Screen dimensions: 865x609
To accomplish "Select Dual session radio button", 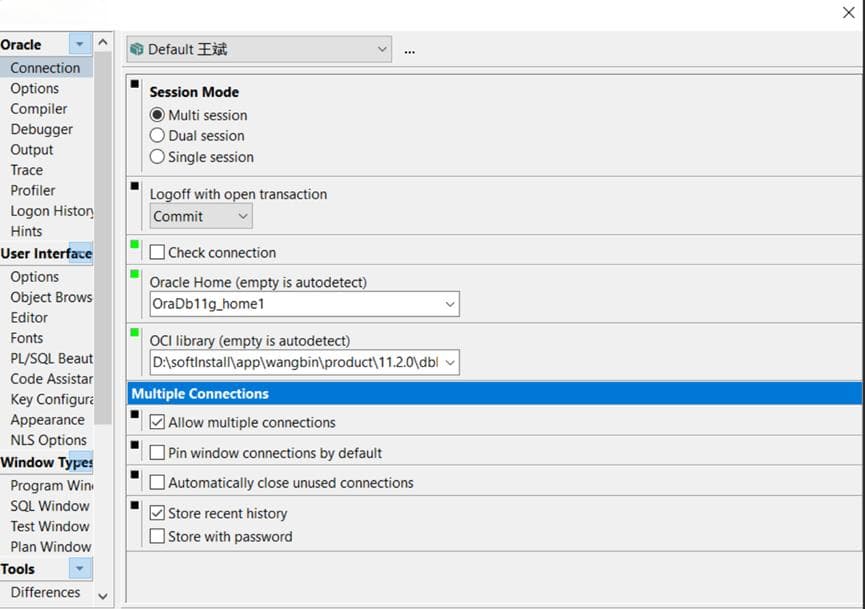I will [x=157, y=136].
